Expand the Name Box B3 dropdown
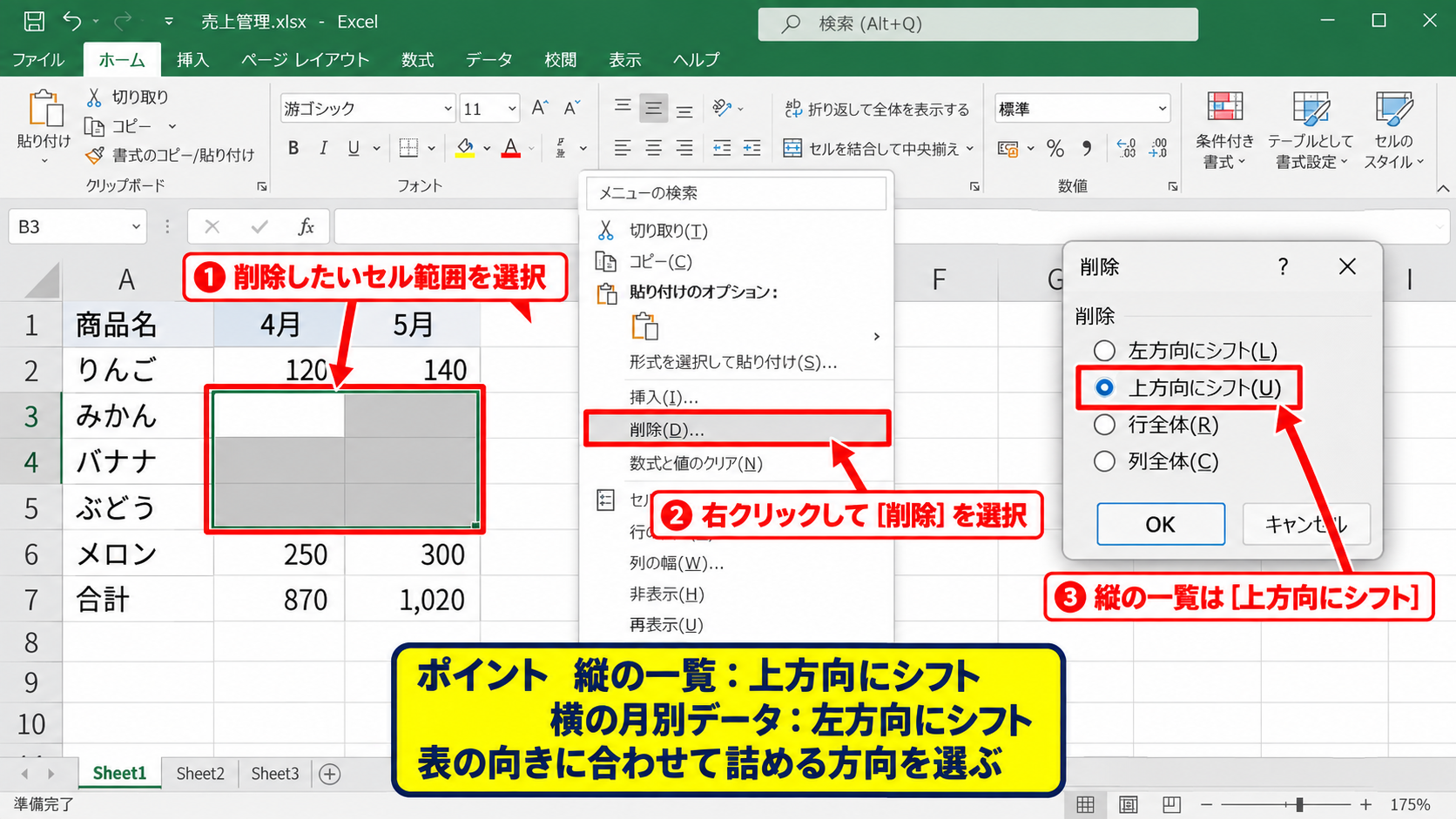1456x819 pixels. 136,226
